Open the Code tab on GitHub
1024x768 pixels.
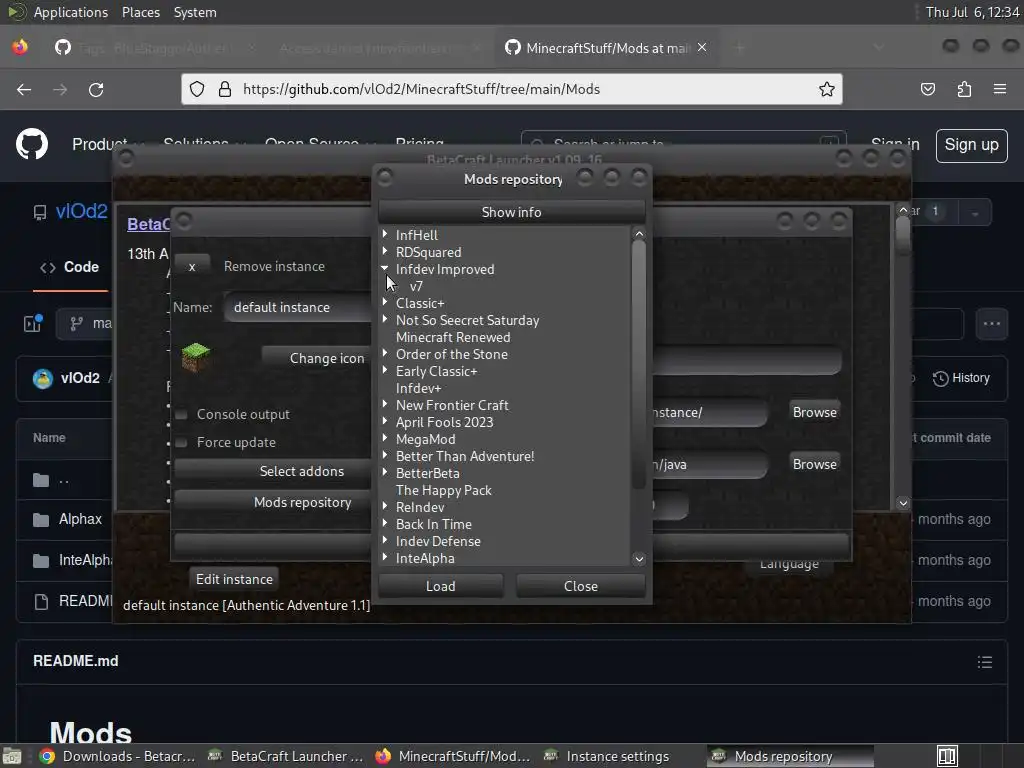coord(70,267)
